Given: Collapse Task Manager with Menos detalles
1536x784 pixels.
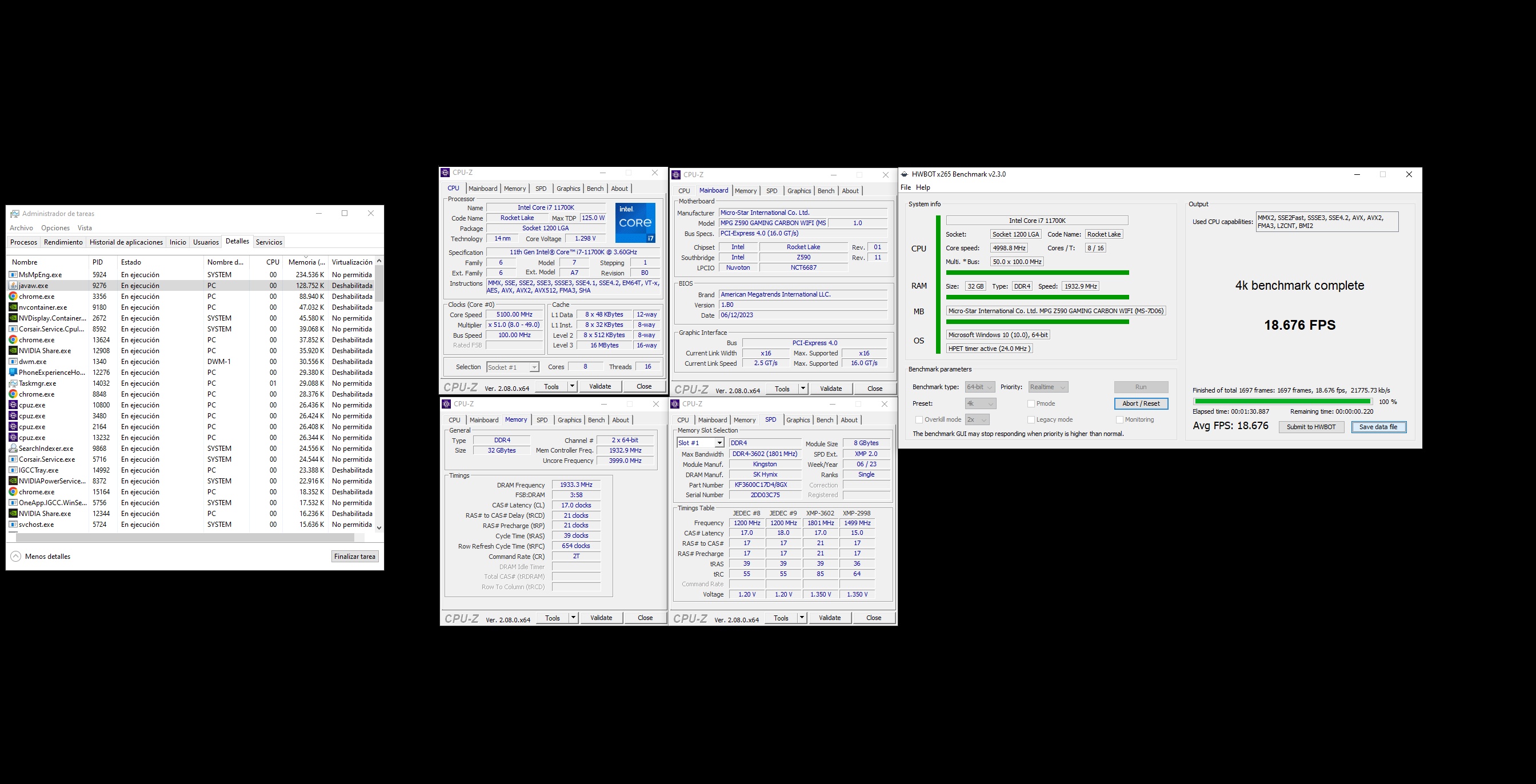Looking at the screenshot, I should coord(41,556).
